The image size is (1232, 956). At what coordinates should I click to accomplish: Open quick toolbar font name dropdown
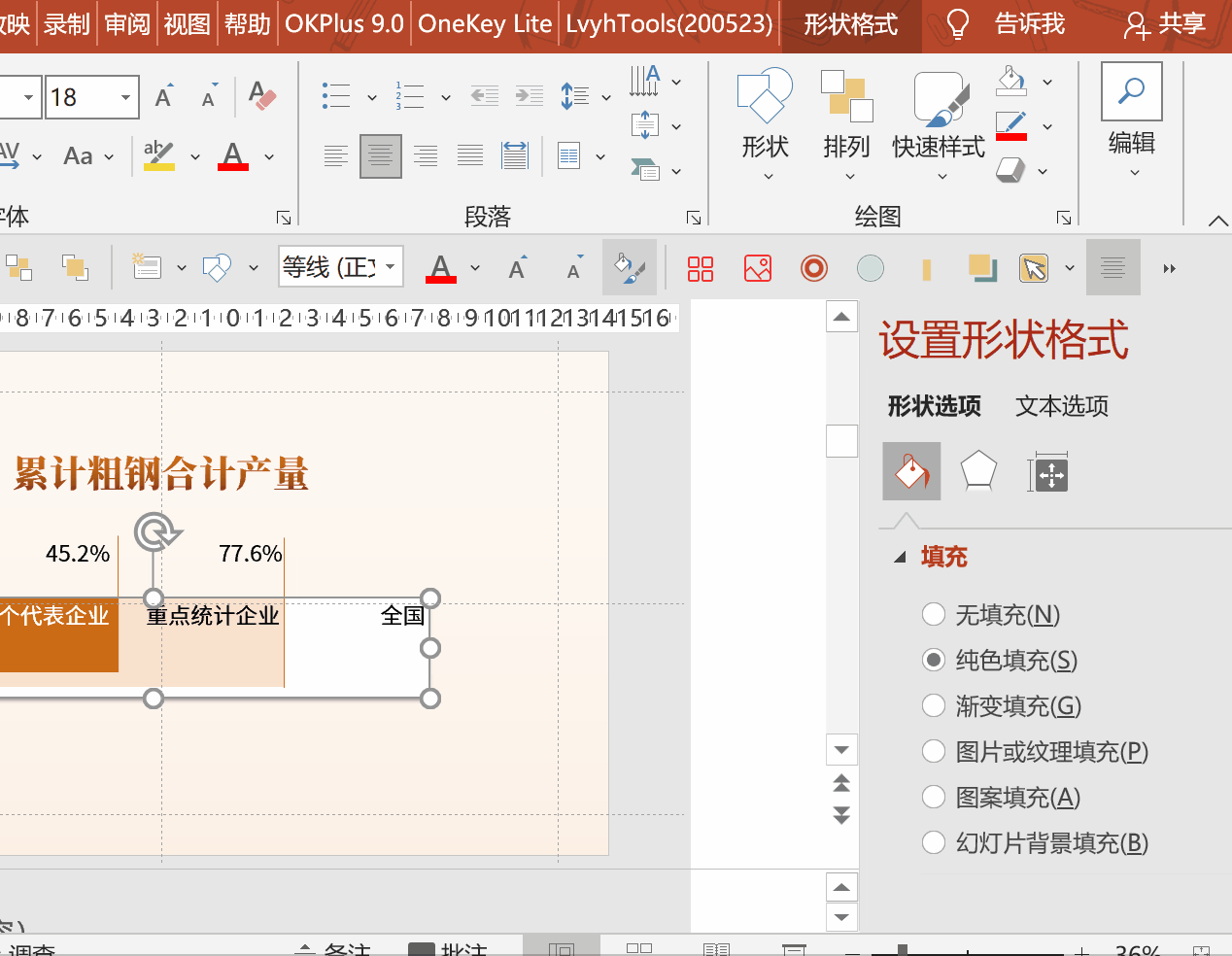[391, 266]
